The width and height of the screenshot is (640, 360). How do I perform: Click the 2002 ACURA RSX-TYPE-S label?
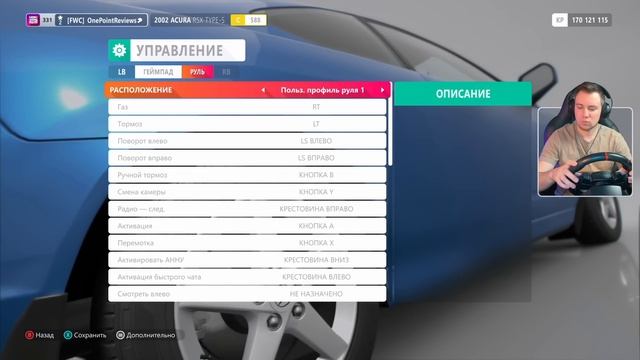click(x=189, y=20)
